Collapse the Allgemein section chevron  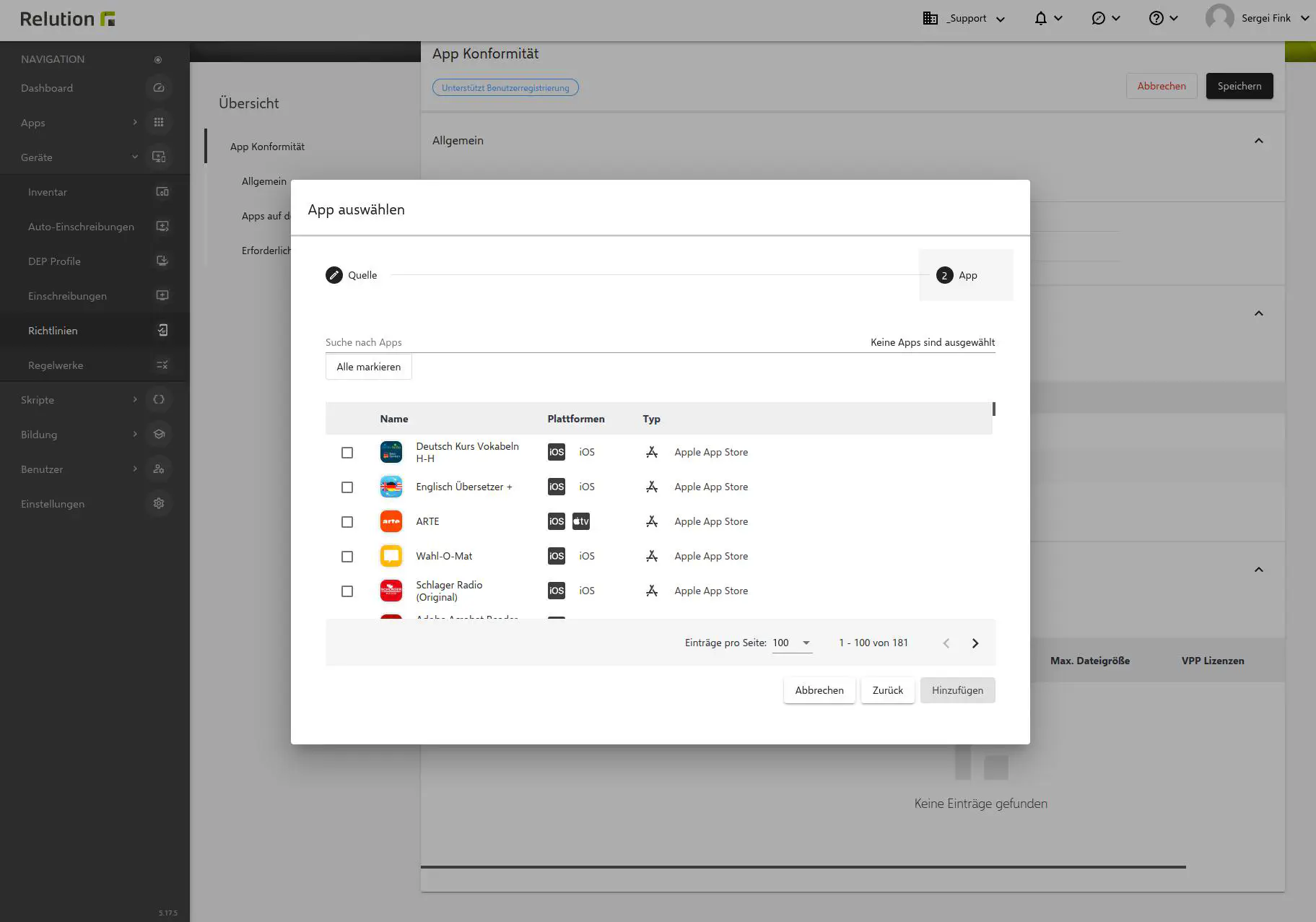[x=1259, y=140]
